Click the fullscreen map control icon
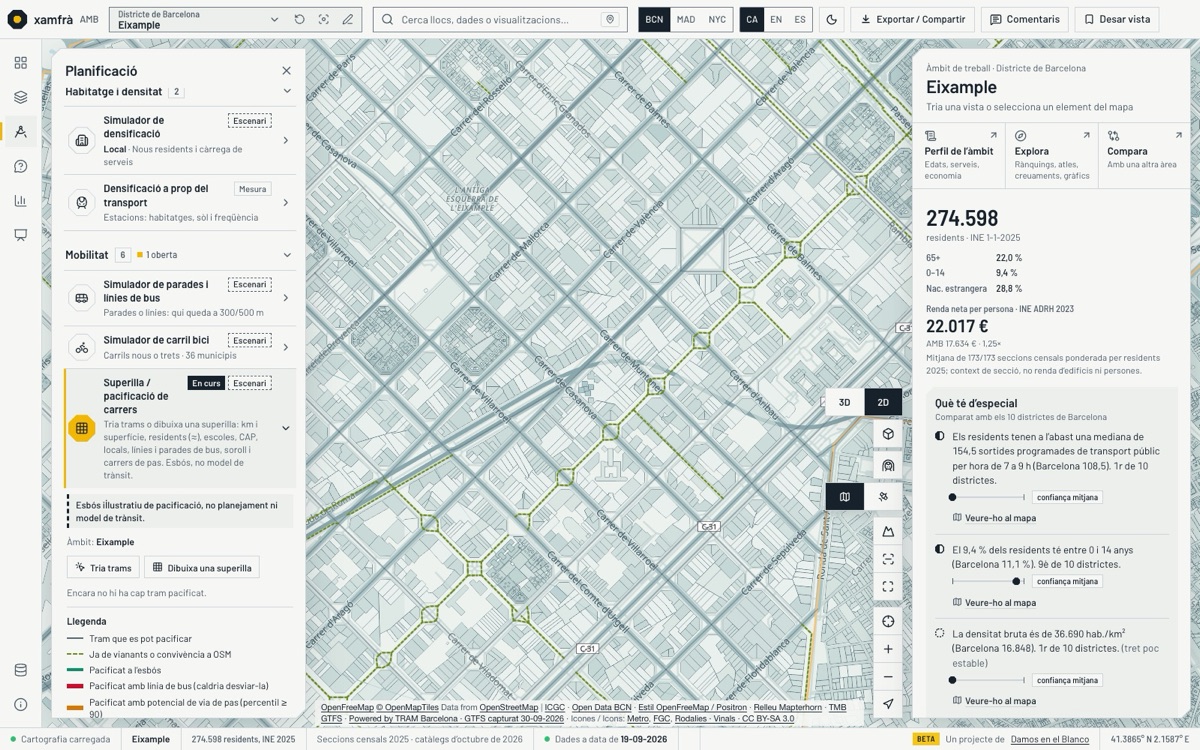The width and height of the screenshot is (1200, 750). [x=888, y=587]
